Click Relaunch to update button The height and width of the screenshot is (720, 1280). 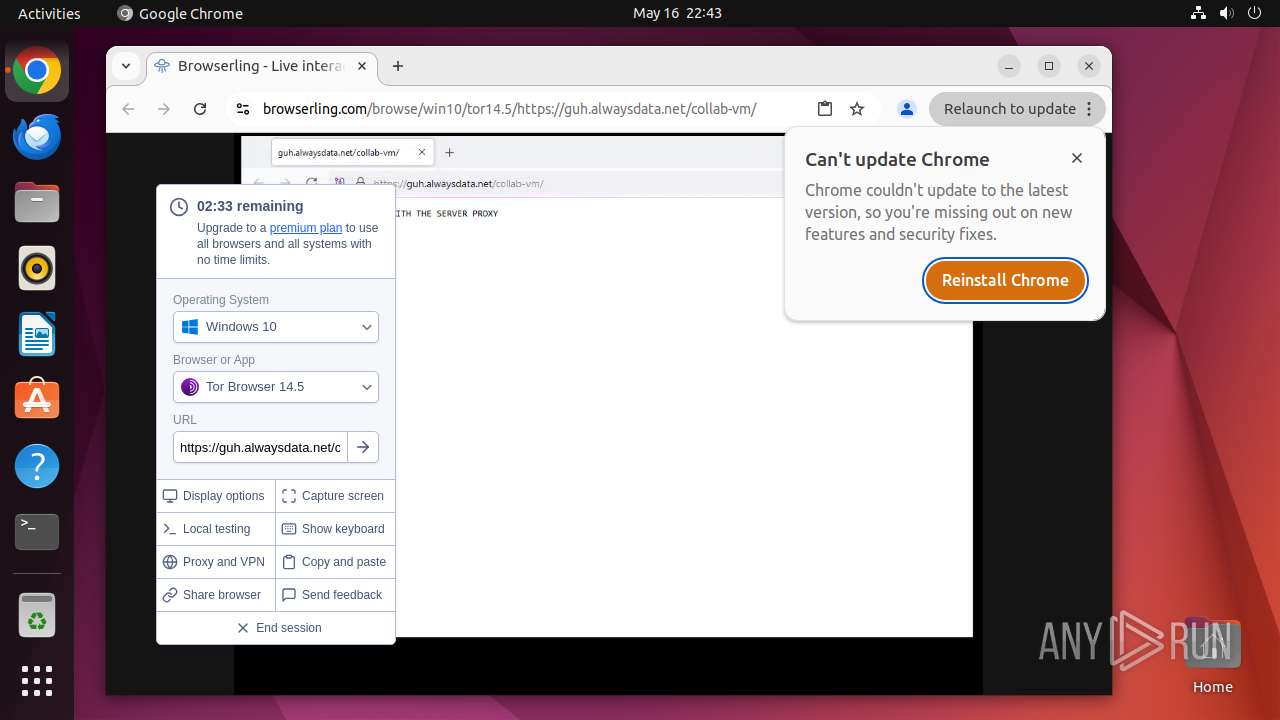(x=1017, y=109)
